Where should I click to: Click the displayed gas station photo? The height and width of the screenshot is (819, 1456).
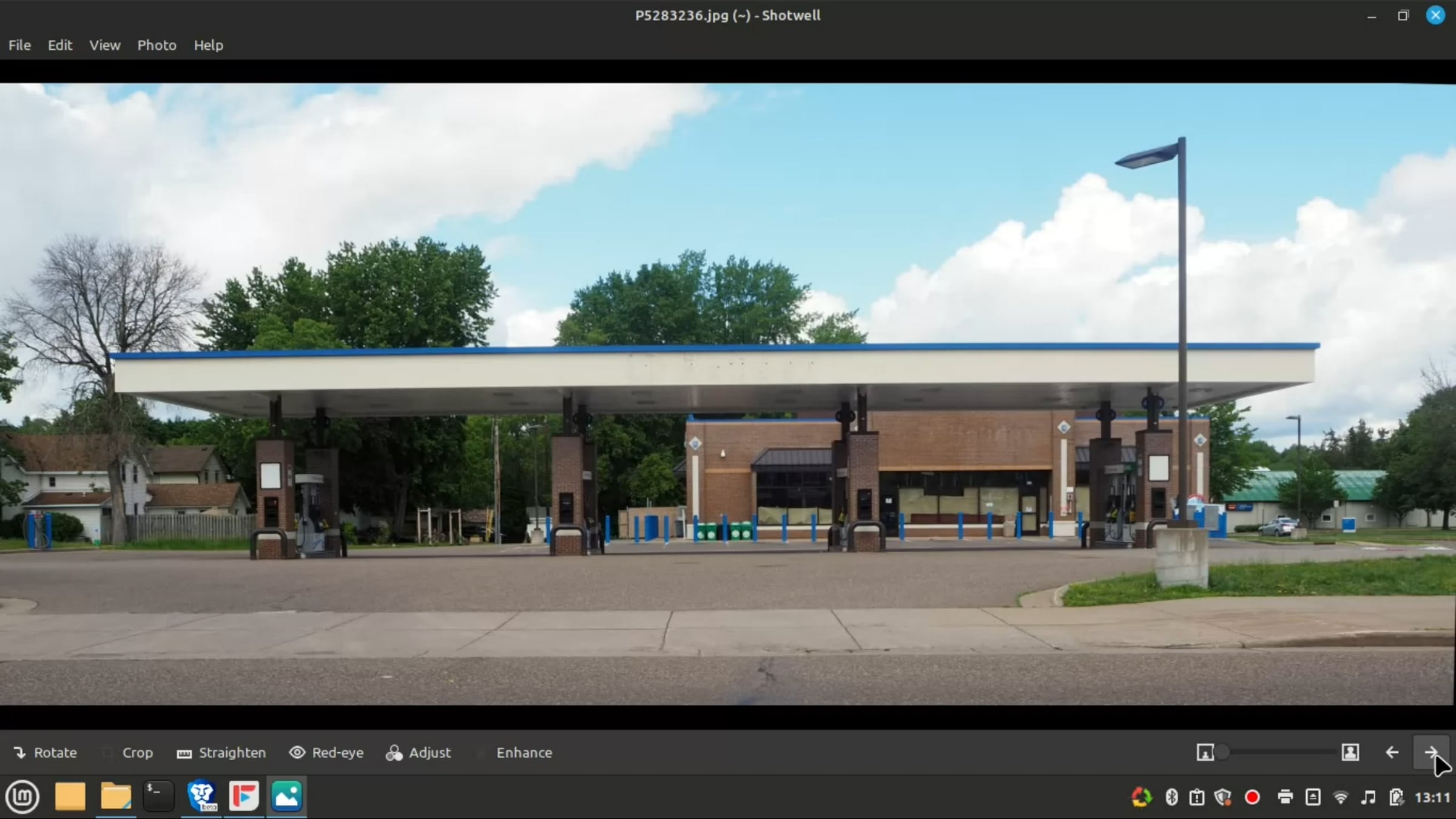[728, 394]
